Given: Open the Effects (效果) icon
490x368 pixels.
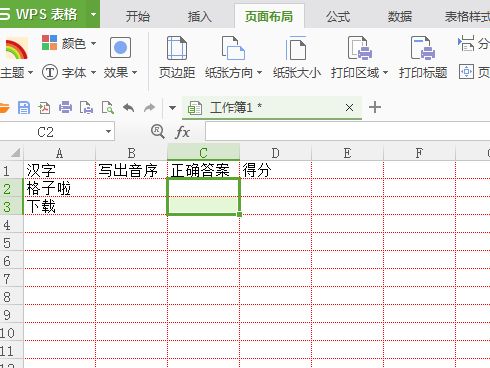Looking at the screenshot, I should tap(120, 48).
